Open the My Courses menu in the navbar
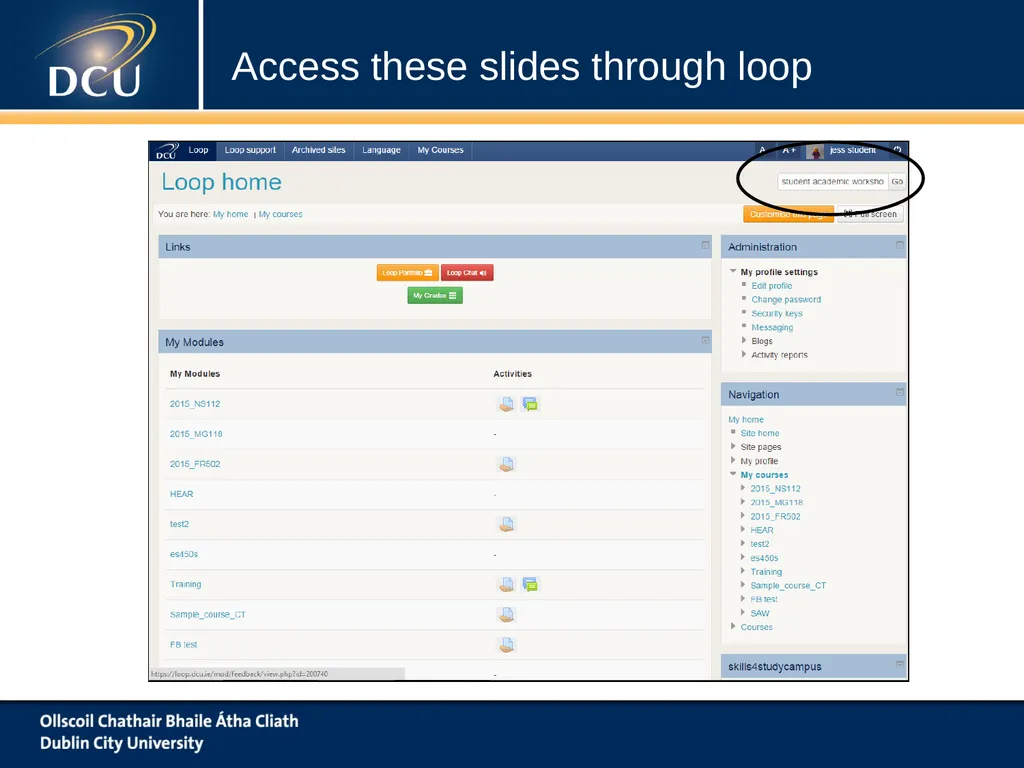 (x=441, y=150)
